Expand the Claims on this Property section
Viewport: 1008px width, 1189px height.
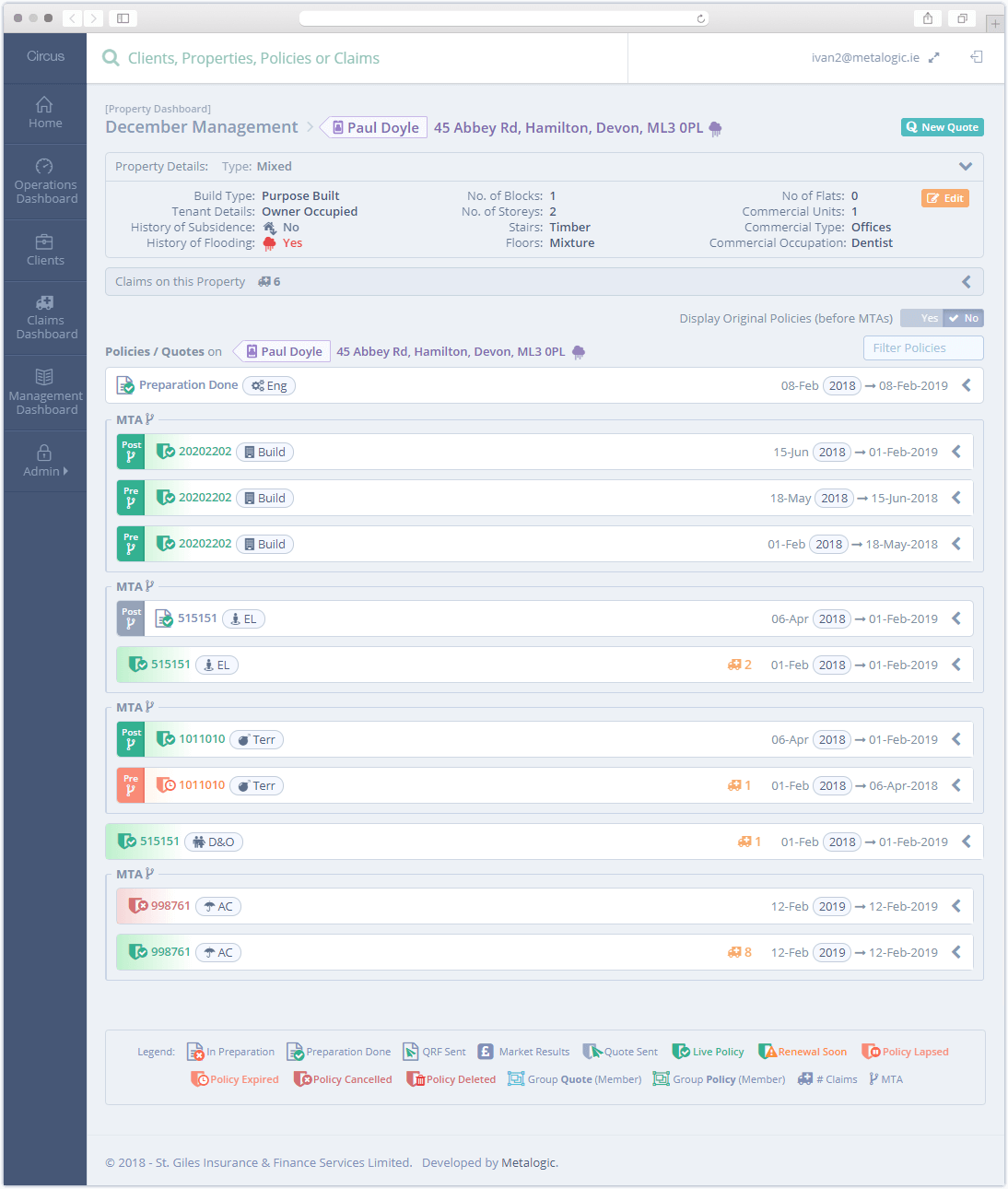click(966, 282)
